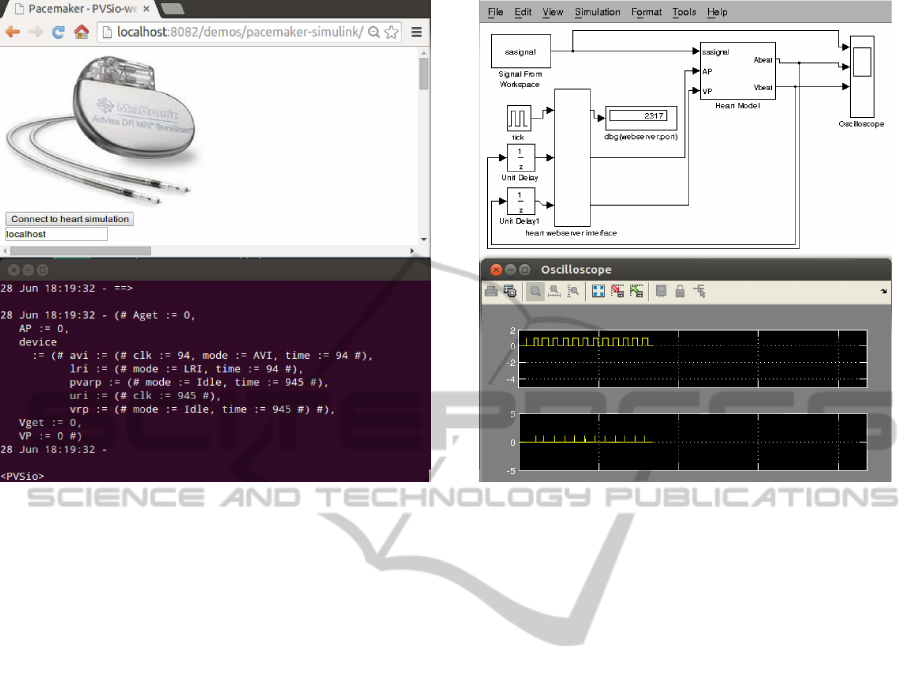Open the Simulation menu
Screen dimensions: 915x681
(597, 12)
